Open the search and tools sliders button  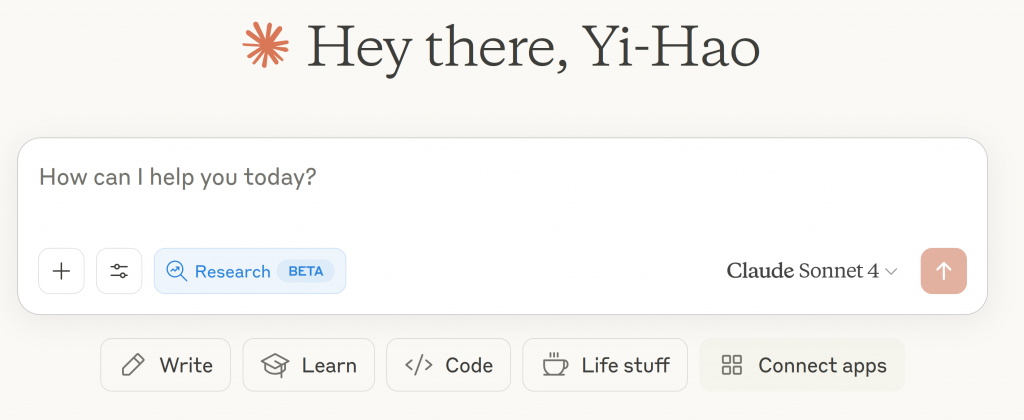click(x=119, y=271)
